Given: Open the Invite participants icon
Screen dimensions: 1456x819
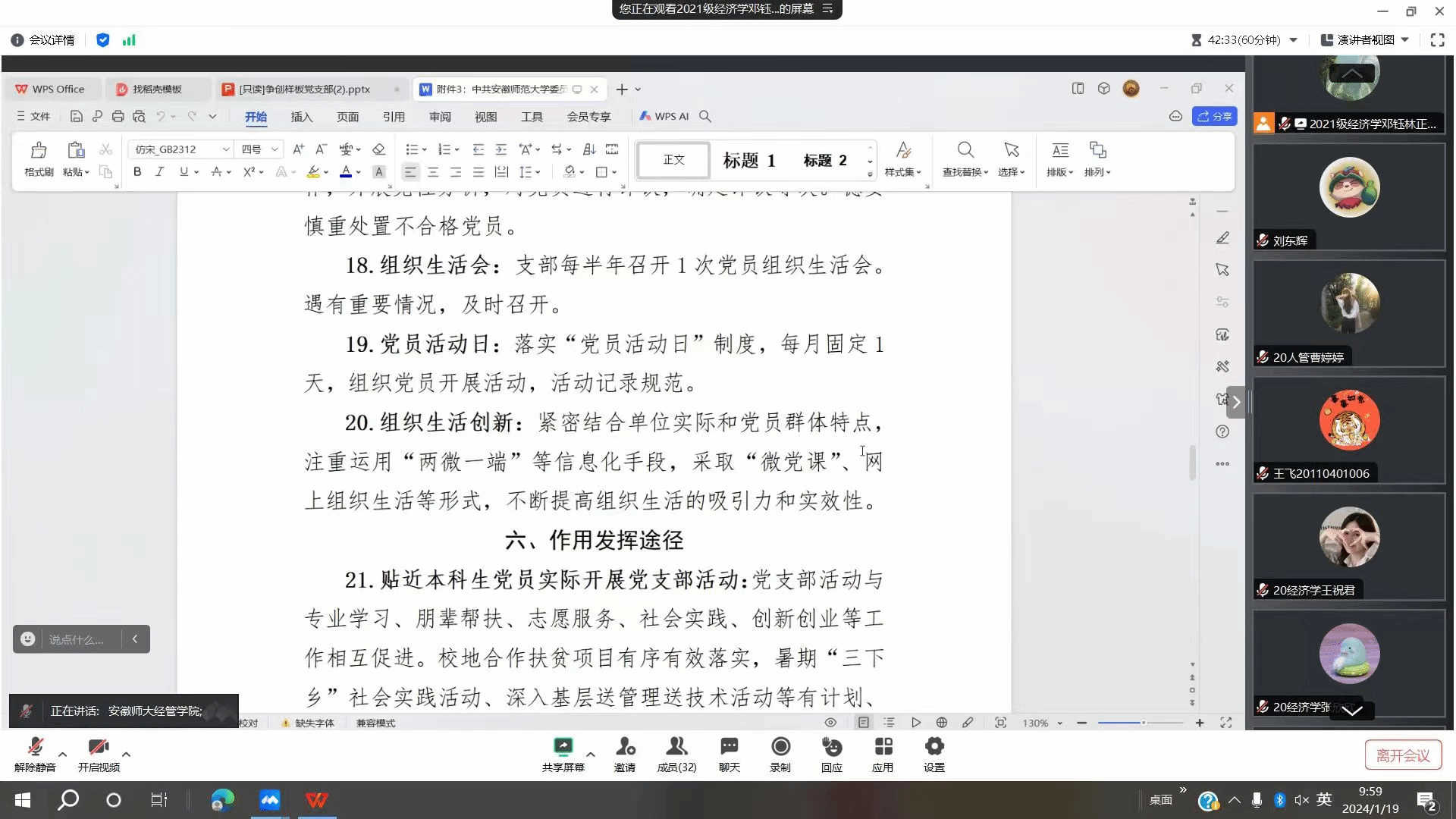Looking at the screenshot, I should tap(625, 747).
